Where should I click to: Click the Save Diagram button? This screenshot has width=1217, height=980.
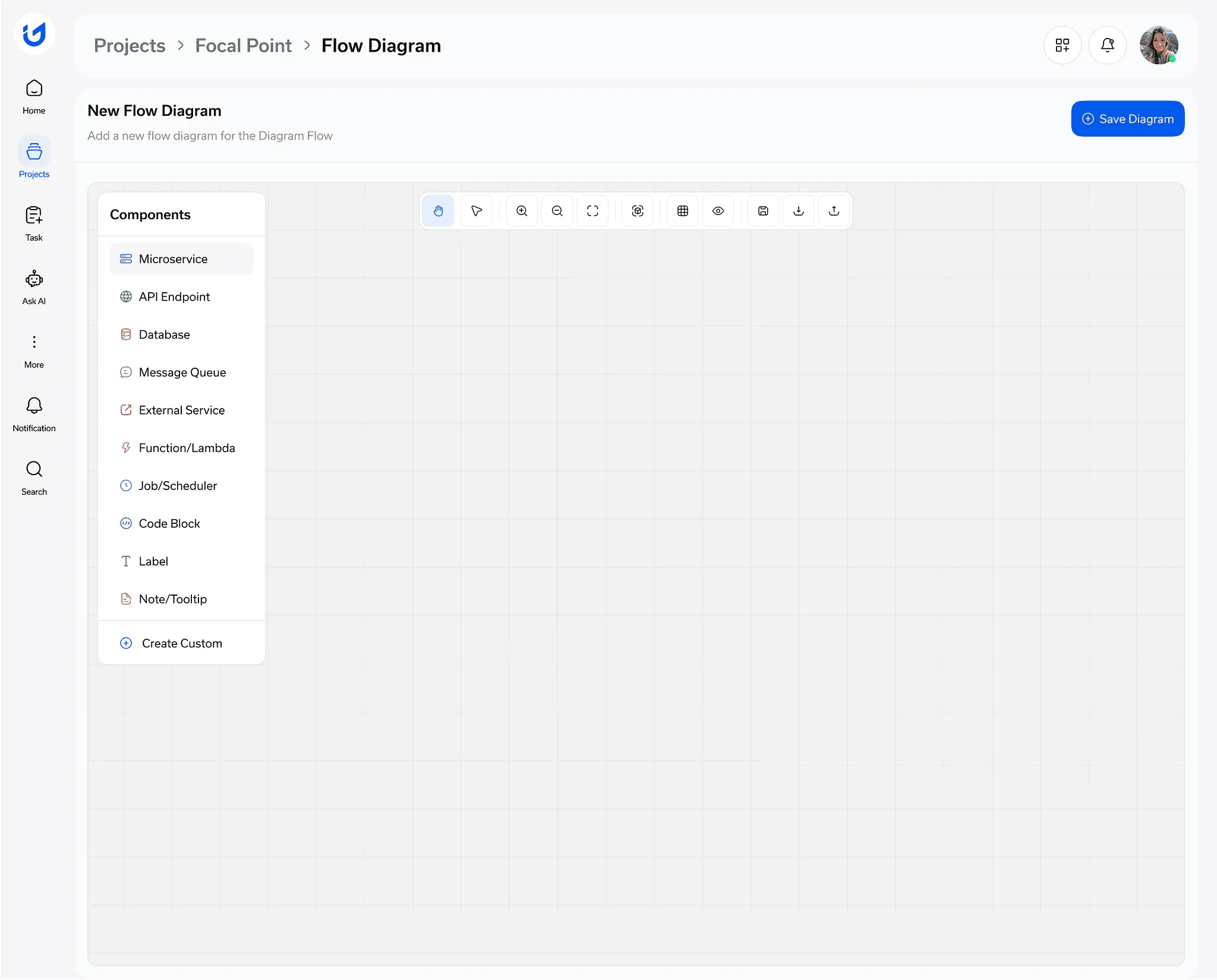tap(1127, 119)
